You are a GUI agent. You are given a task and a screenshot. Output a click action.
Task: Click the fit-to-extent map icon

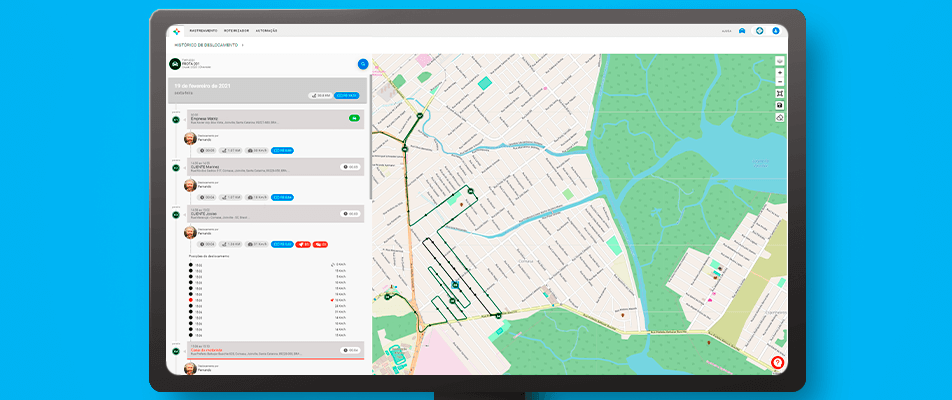click(x=780, y=94)
